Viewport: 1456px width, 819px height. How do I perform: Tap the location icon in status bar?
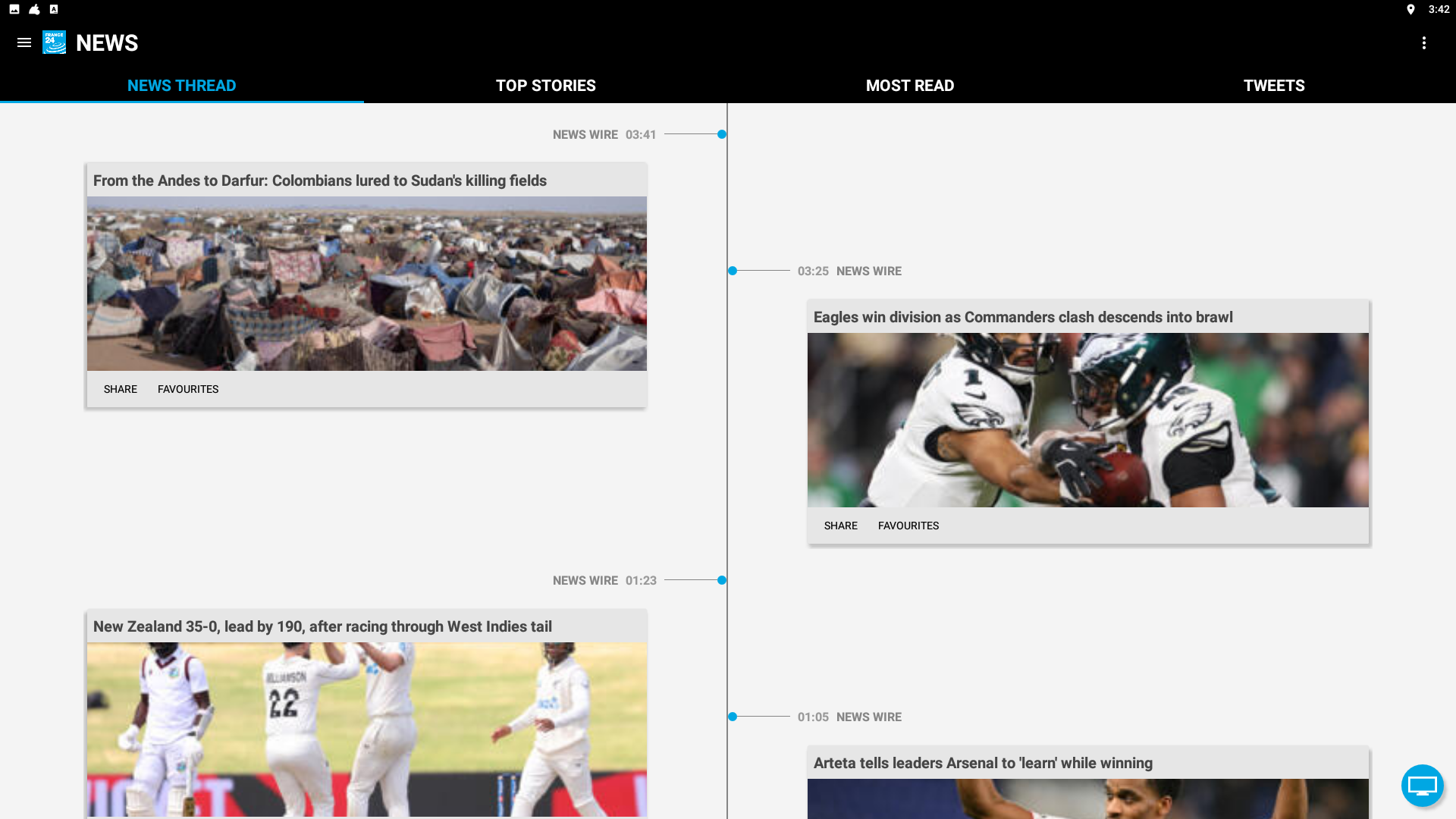coord(1410,10)
